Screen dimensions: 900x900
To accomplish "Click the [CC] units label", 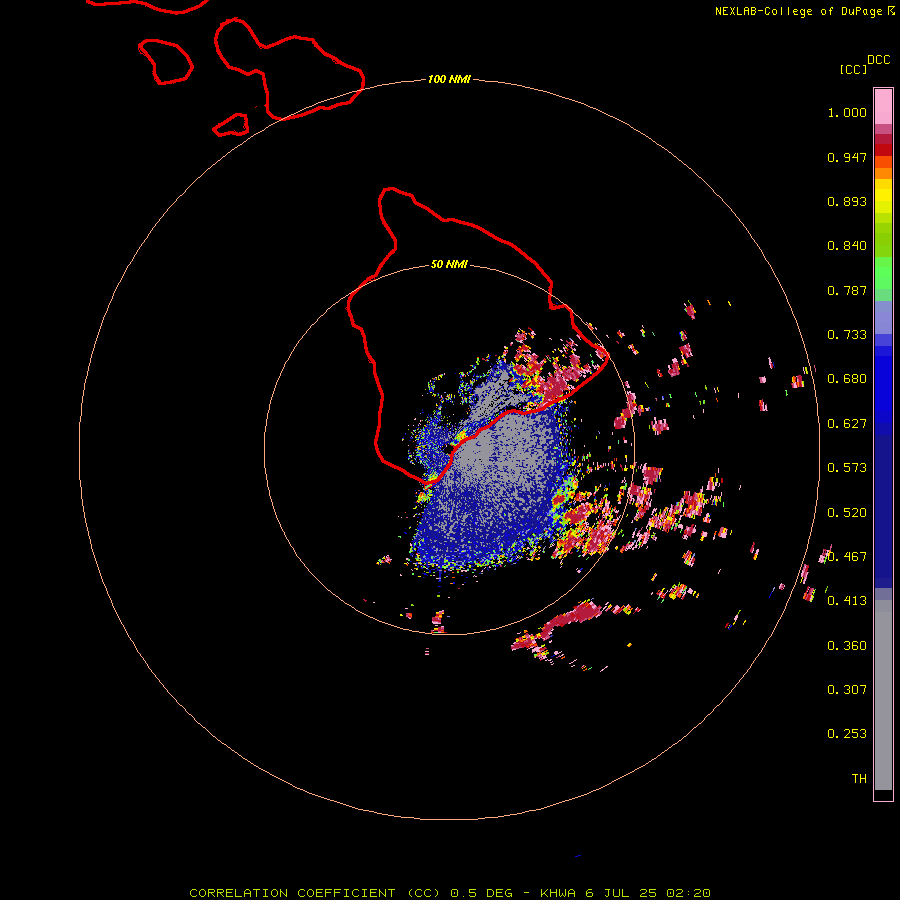I will click(853, 69).
